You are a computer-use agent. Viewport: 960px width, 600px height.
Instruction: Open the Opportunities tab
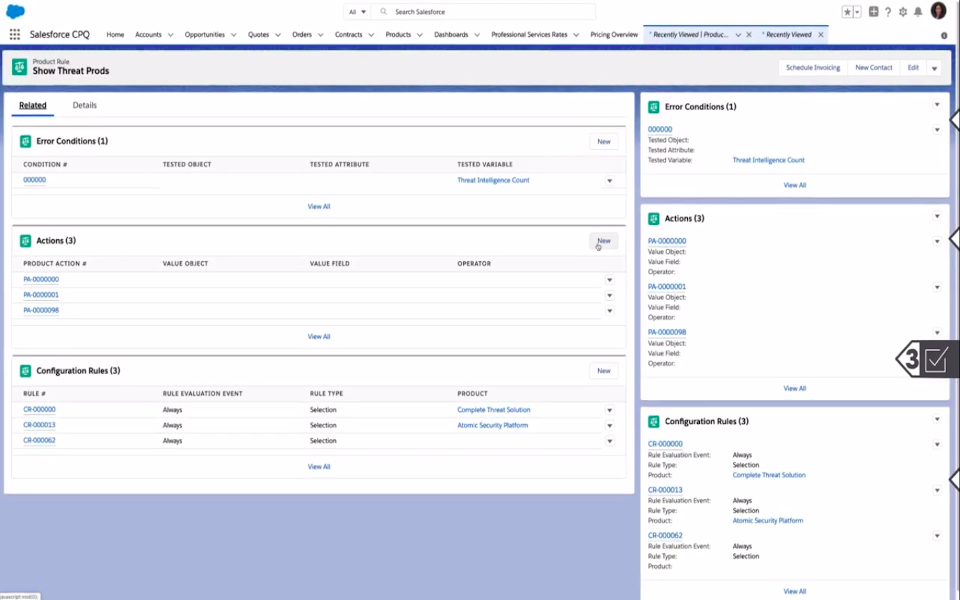204,35
